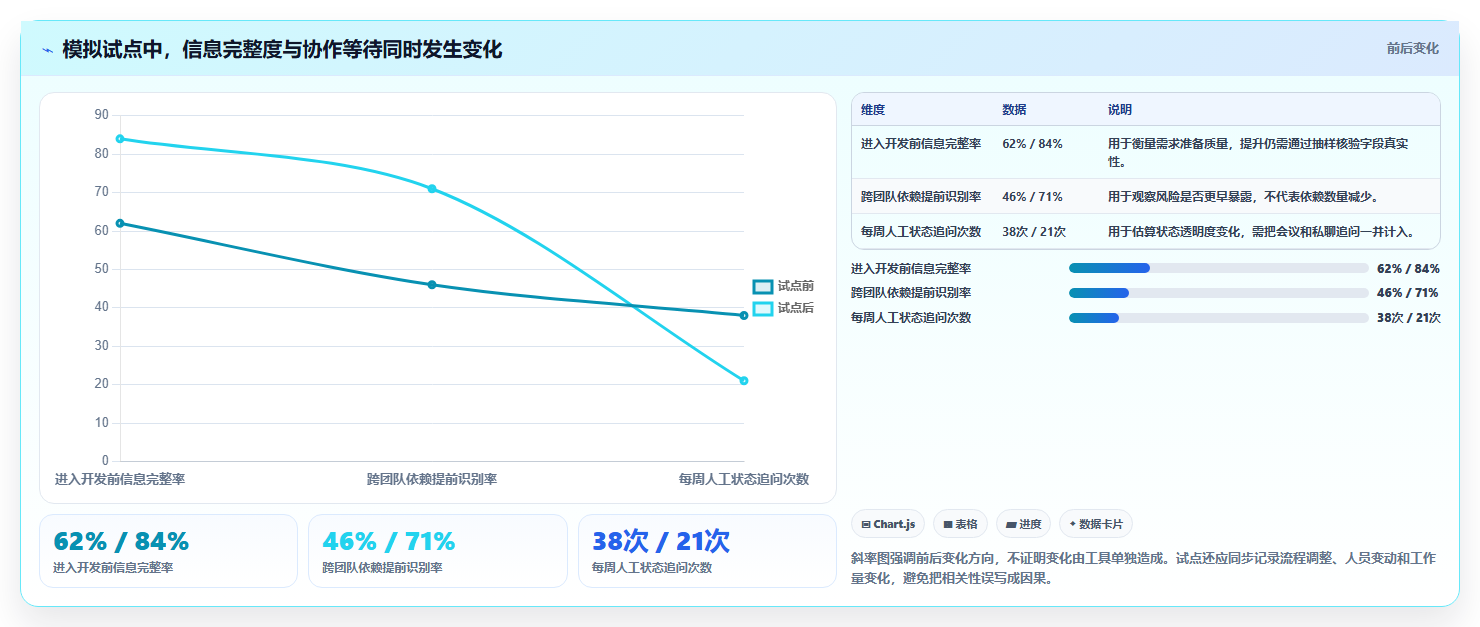
Task: Click x-axis label 每周人工状态追问次数
Action: 743,480
